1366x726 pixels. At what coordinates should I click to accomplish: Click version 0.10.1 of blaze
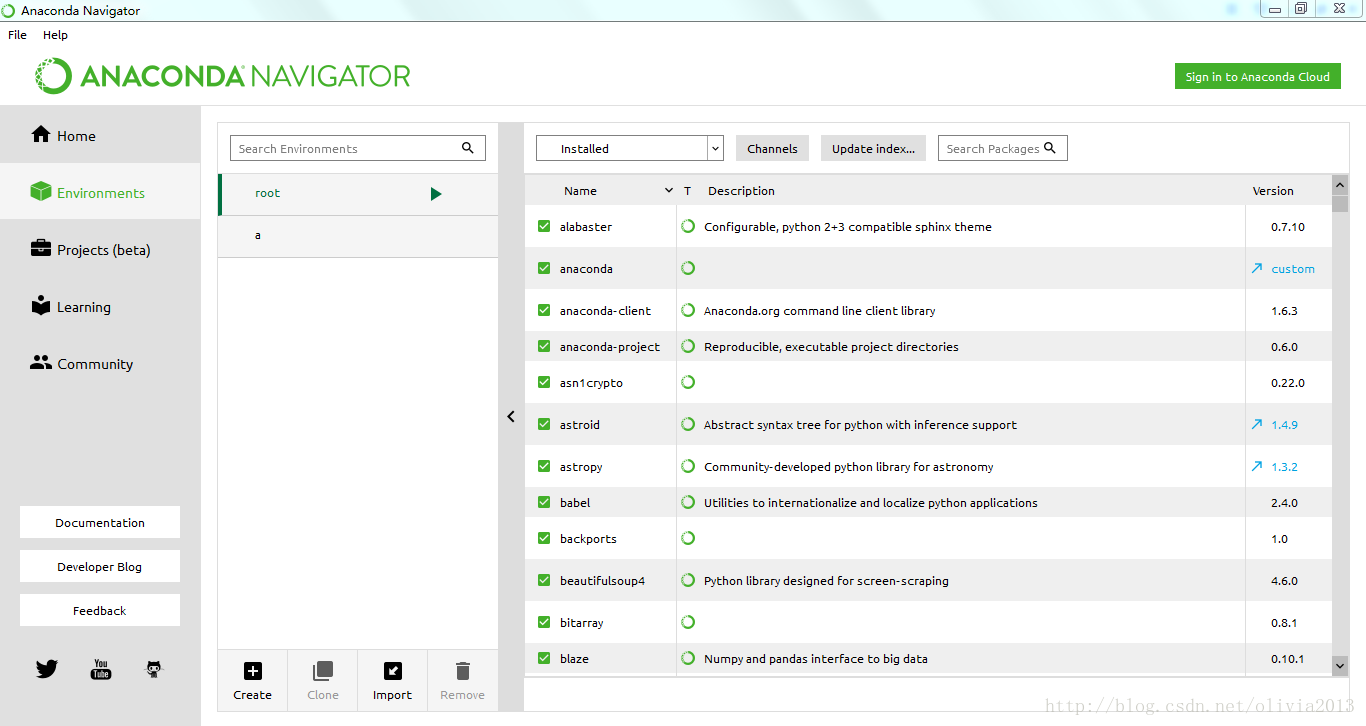click(x=1287, y=658)
